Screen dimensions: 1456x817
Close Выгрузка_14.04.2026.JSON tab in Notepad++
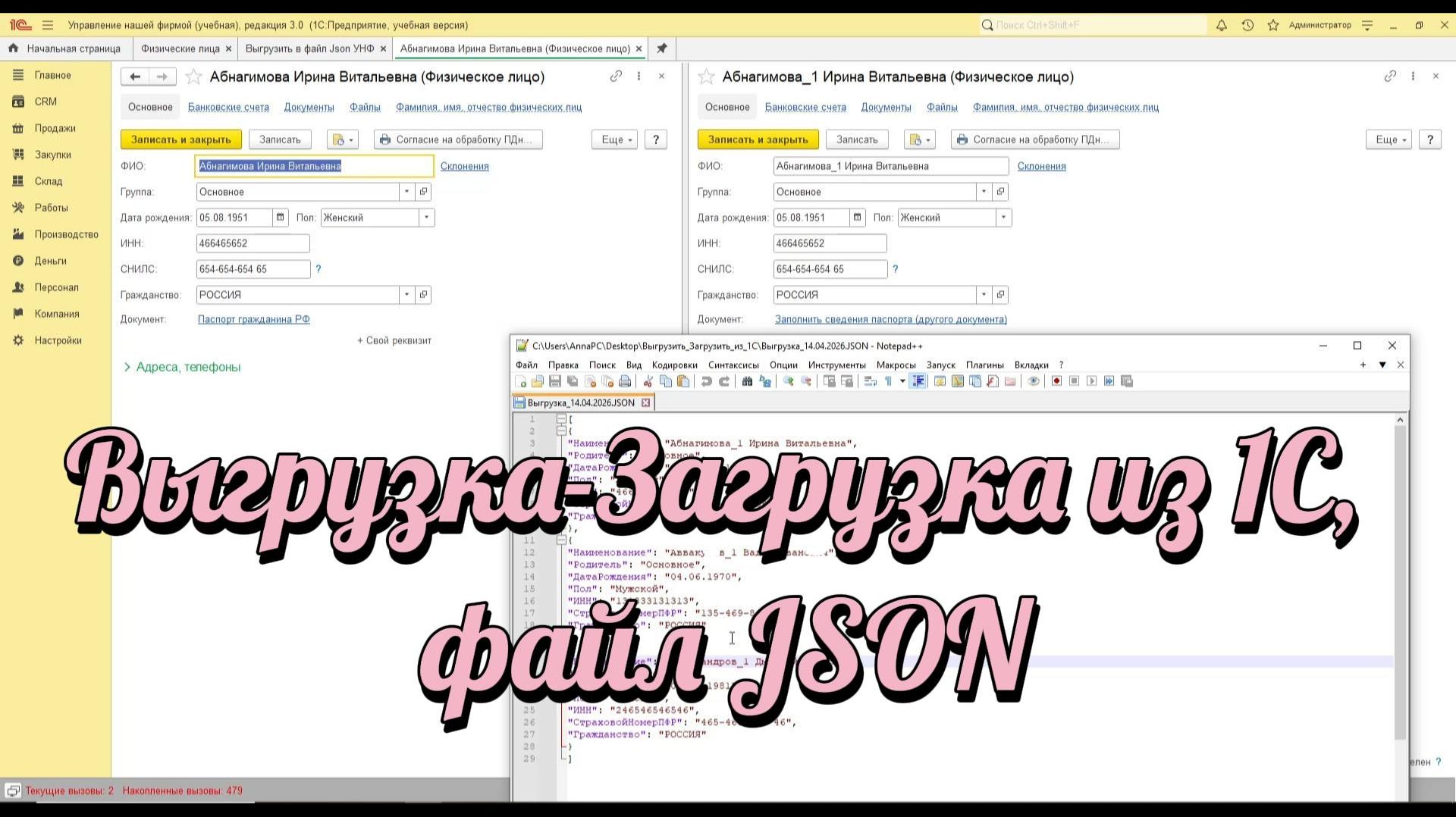pyautogui.click(x=645, y=402)
